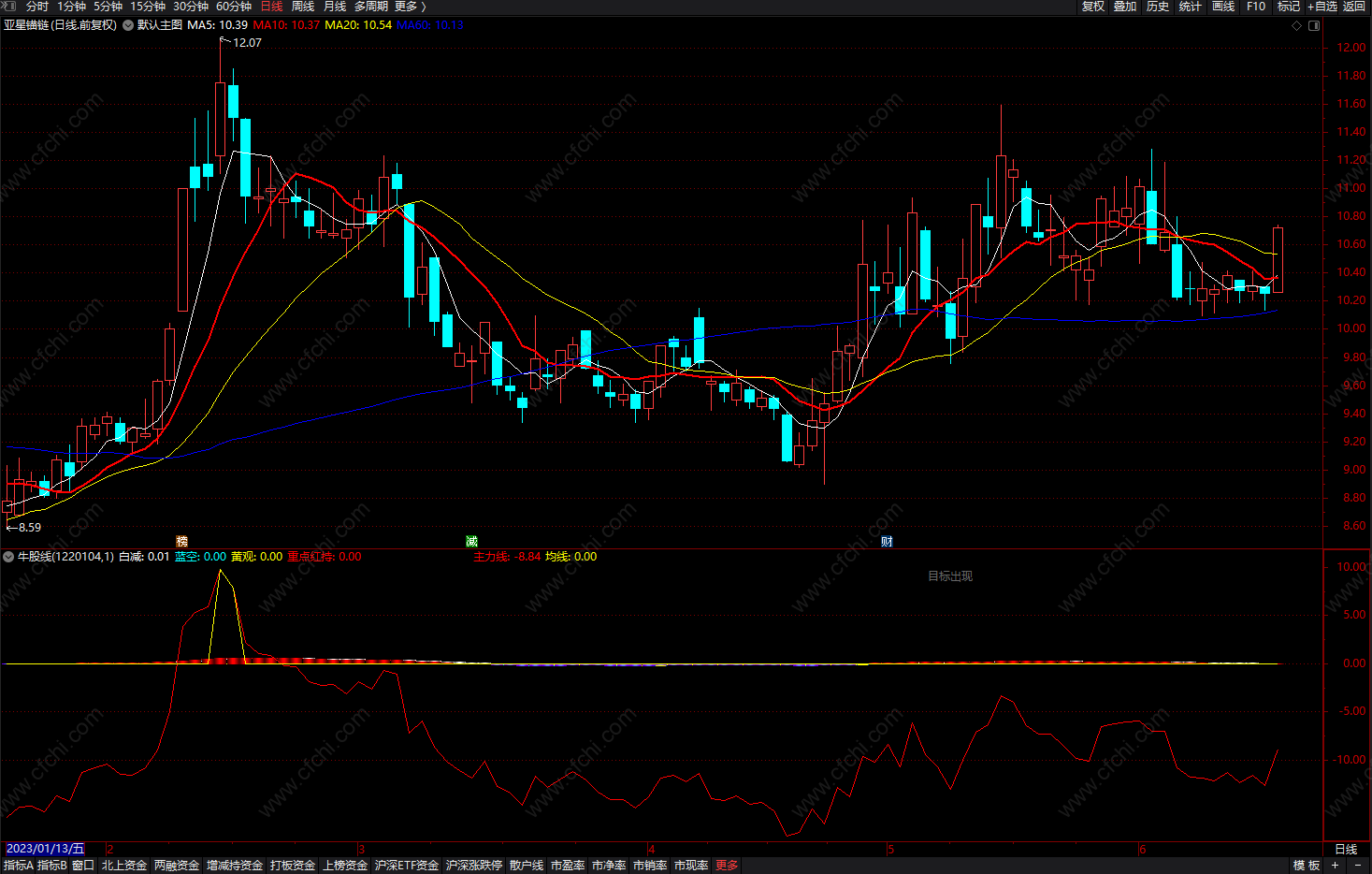
Task: Toggle the right side panel icon
Action: pos(1314,25)
